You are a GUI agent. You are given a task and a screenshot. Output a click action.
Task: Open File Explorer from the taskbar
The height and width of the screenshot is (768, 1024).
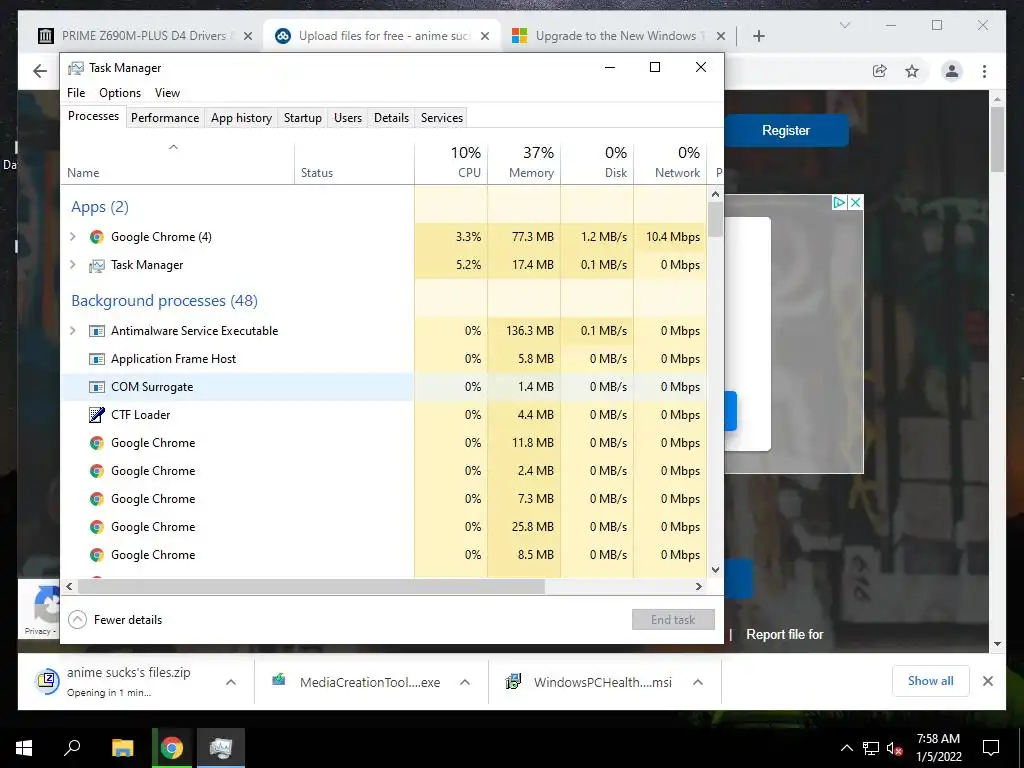tap(122, 748)
